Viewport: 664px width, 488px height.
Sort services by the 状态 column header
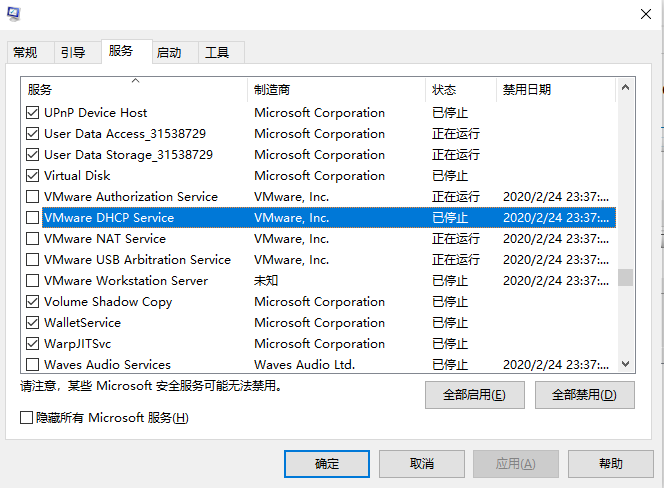[x=460, y=90]
